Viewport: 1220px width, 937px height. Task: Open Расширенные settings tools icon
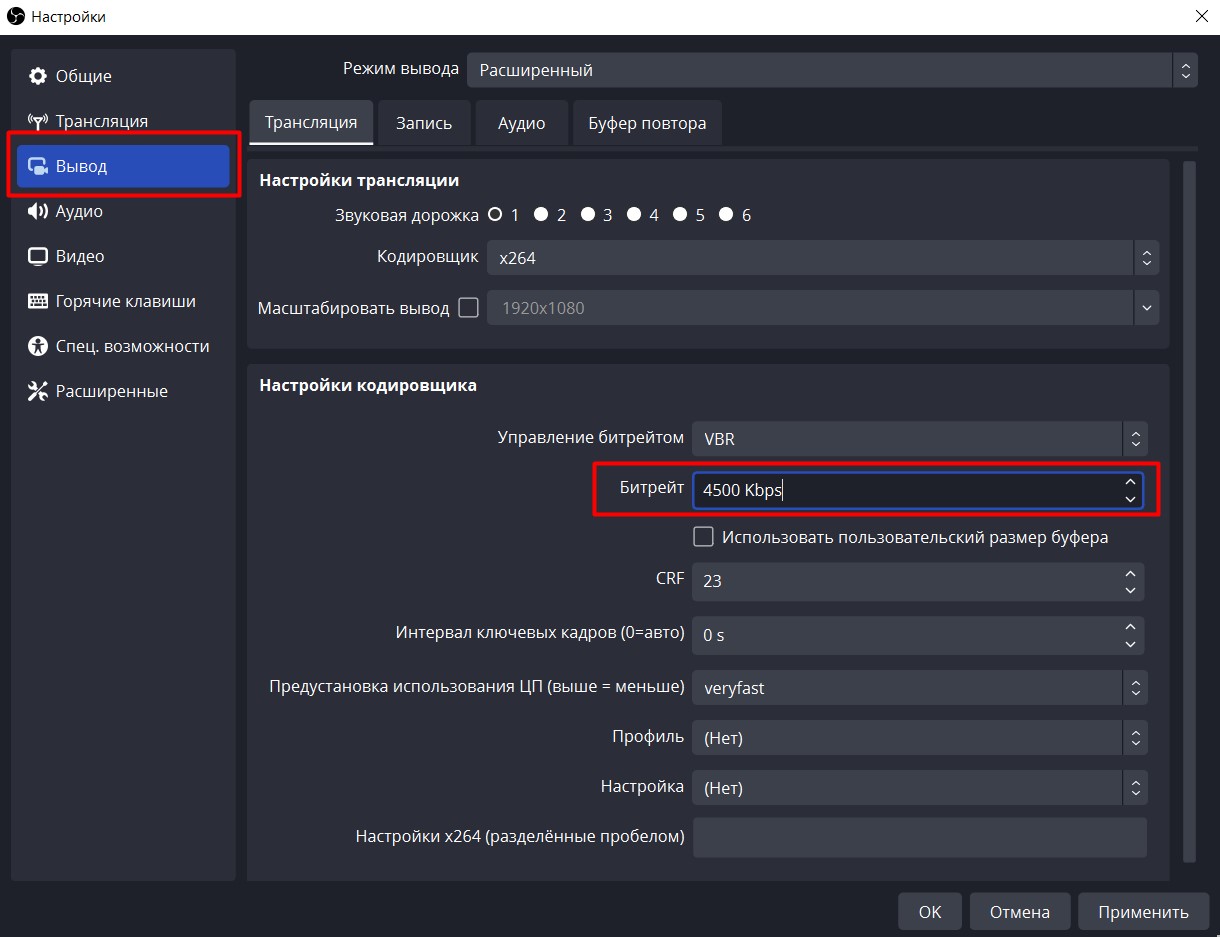(x=38, y=392)
